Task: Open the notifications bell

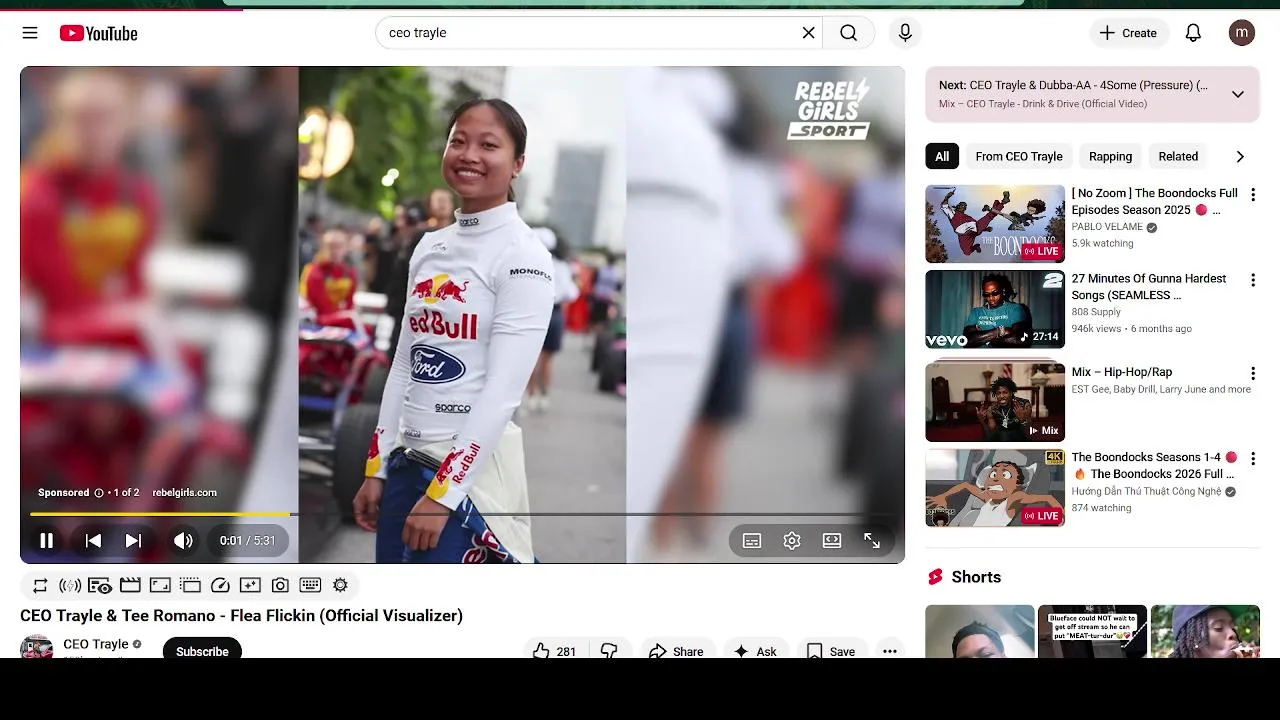Action: (x=1193, y=33)
